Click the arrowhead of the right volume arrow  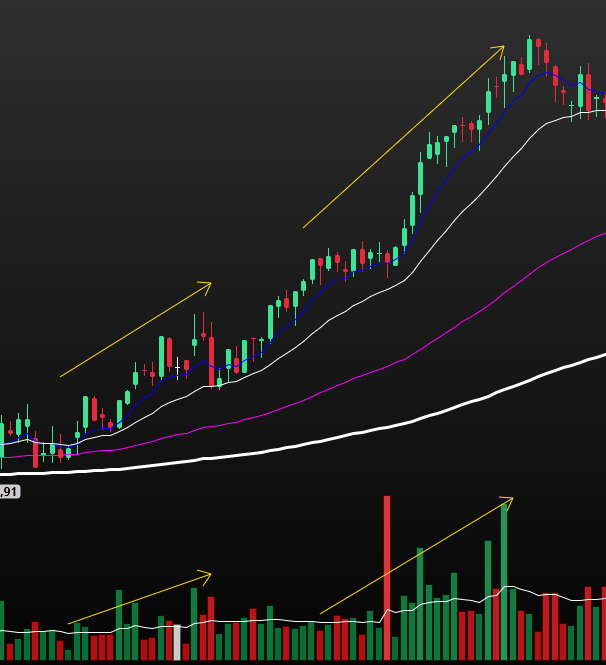tap(510, 499)
